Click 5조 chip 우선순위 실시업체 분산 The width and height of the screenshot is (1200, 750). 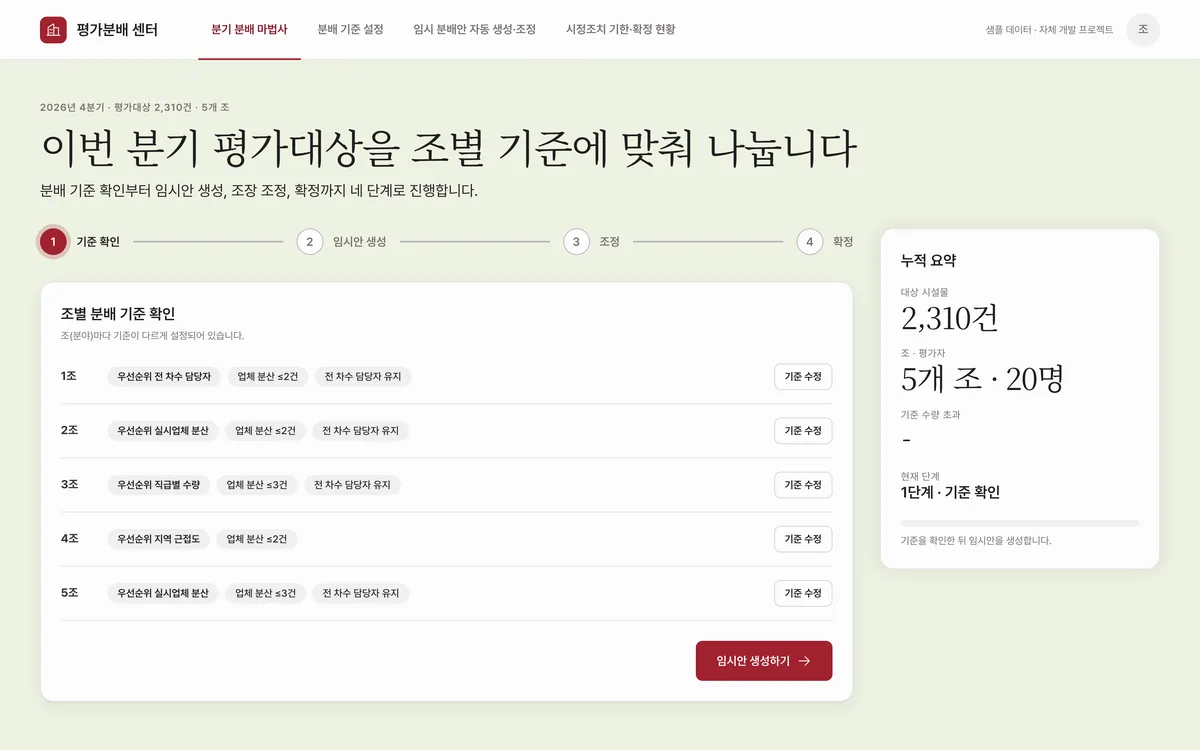point(162,593)
